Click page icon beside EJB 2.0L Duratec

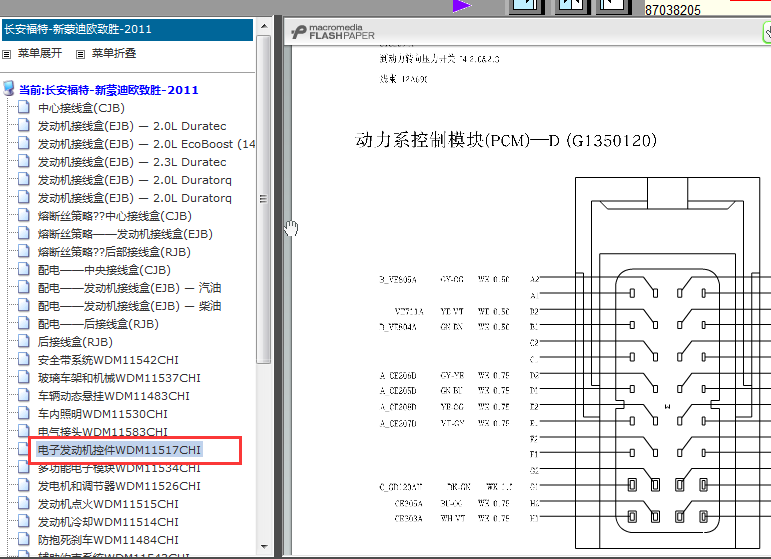click(x=24, y=125)
